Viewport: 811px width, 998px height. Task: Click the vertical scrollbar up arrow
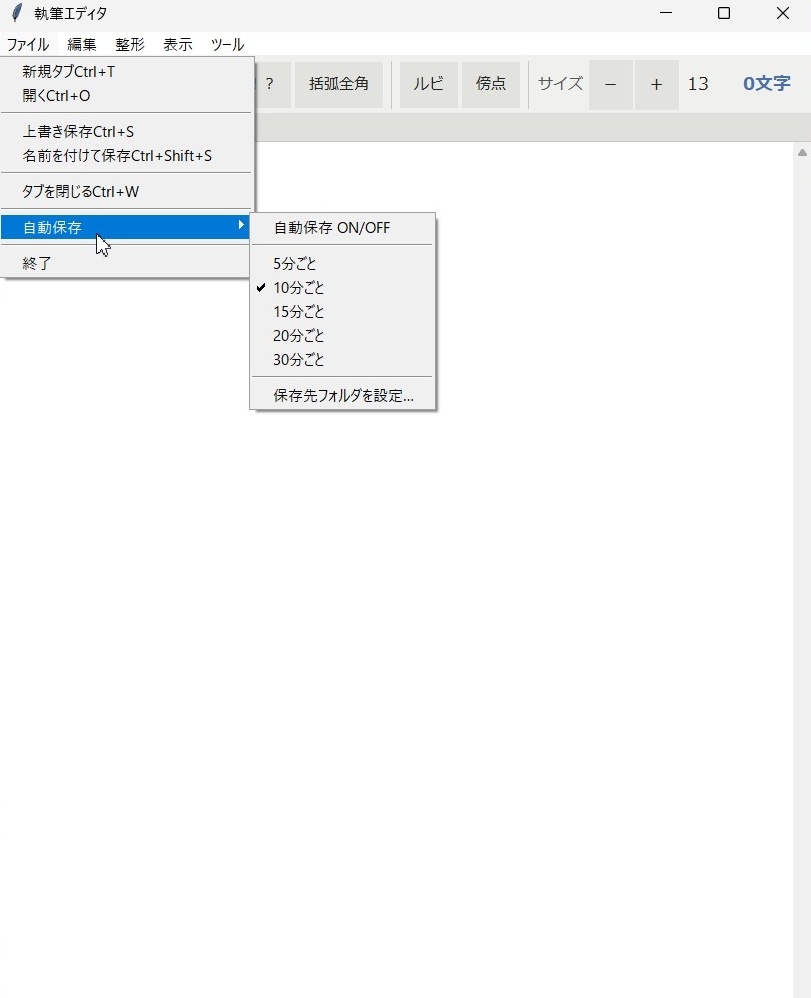(802, 153)
